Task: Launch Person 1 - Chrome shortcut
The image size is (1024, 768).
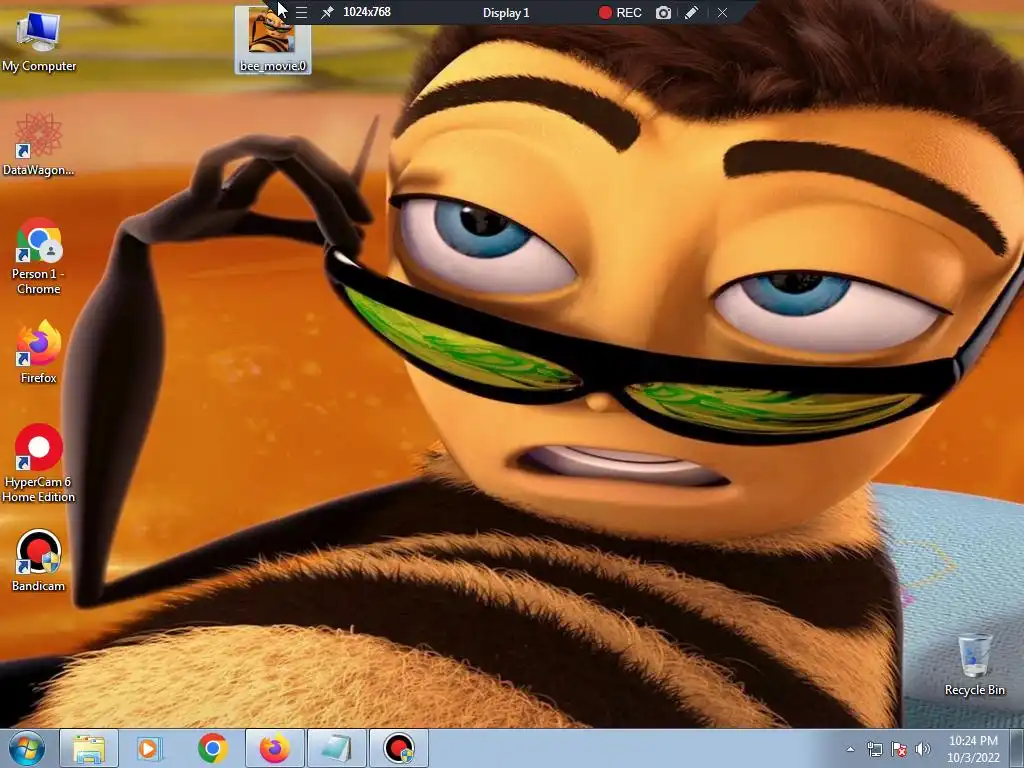Action: click(39, 256)
